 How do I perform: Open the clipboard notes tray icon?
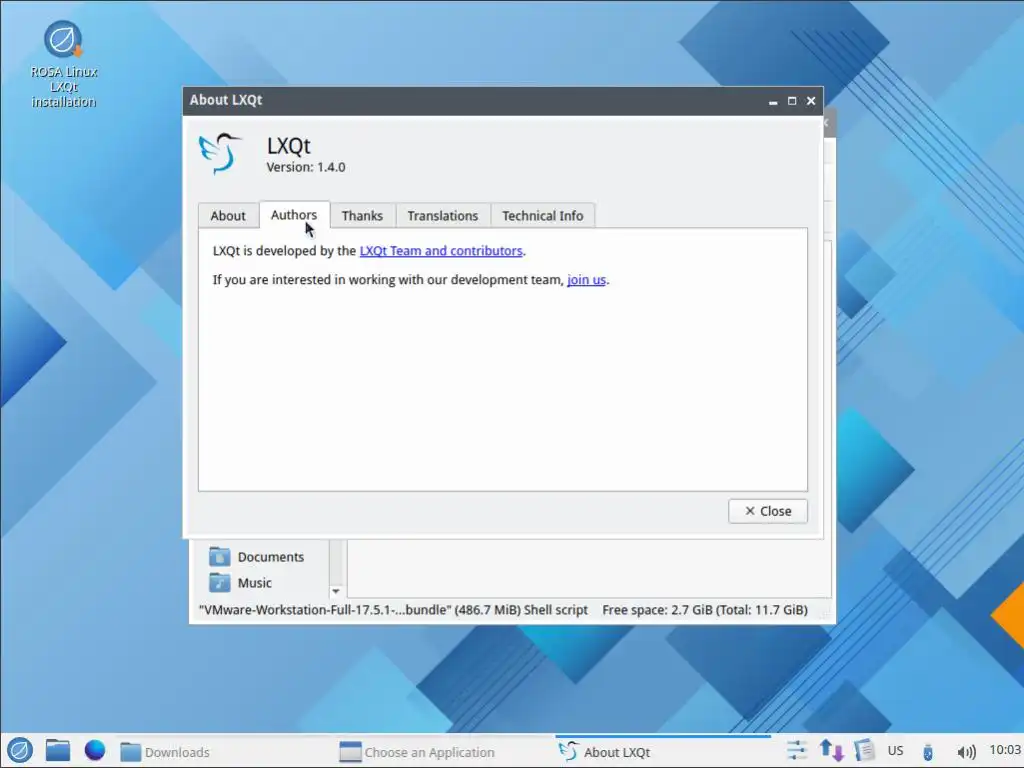tap(864, 750)
